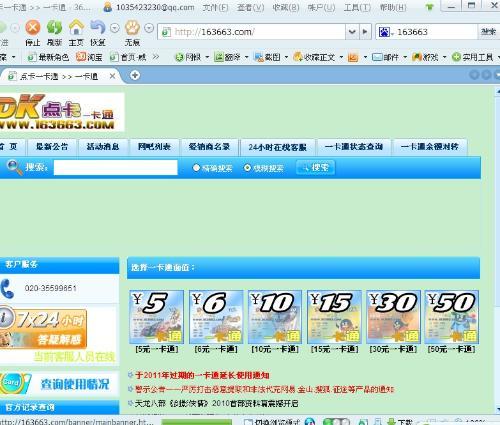Select the ¥5 一卡通 card thumbnail
Screen dimensions: 500x425
[x=156, y=317]
